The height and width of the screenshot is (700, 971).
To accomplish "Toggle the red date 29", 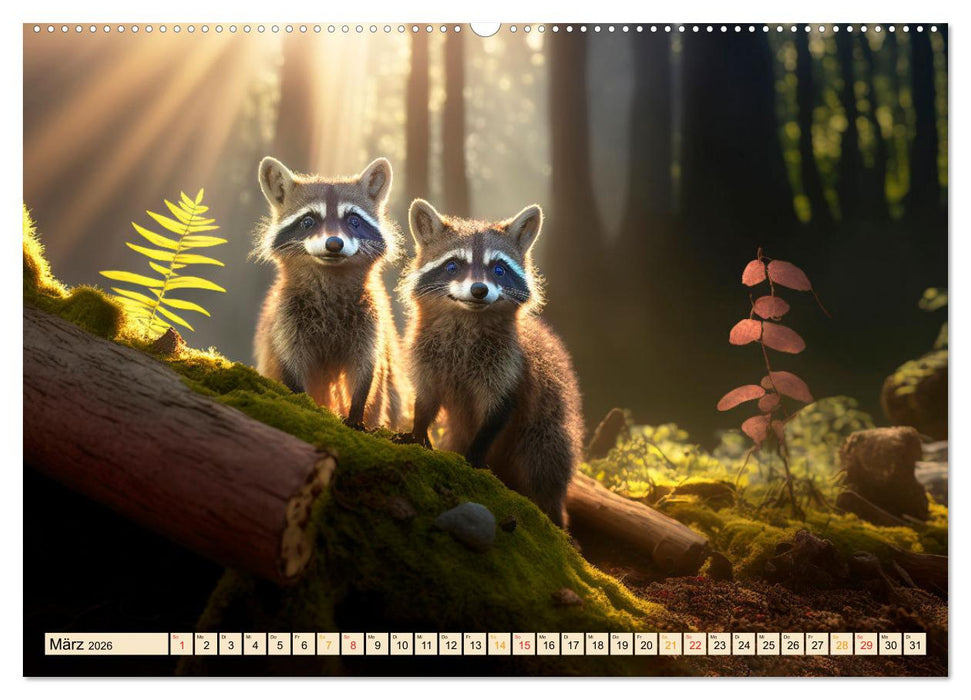I will tap(865, 646).
